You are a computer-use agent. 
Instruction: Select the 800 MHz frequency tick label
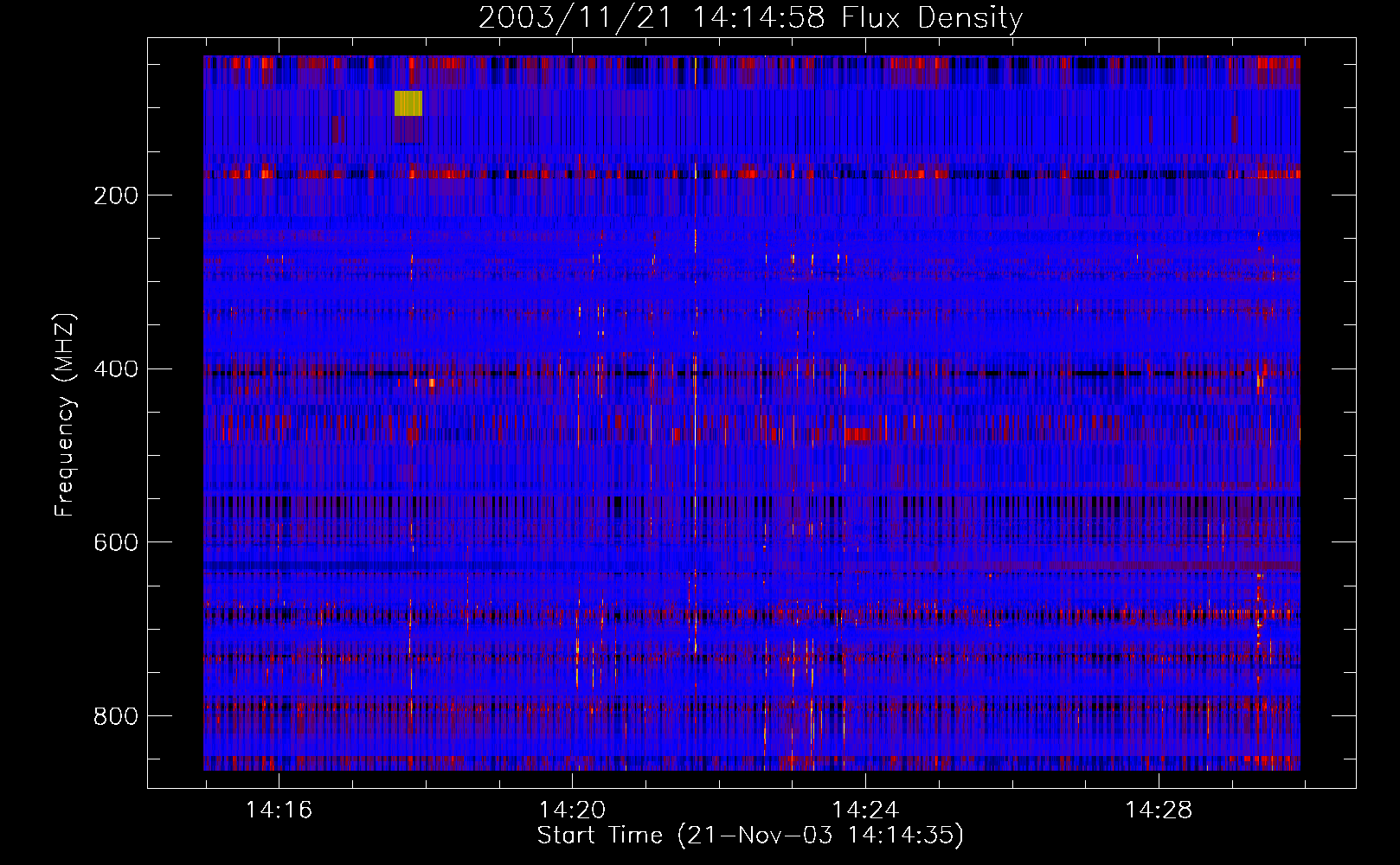pos(115,716)
